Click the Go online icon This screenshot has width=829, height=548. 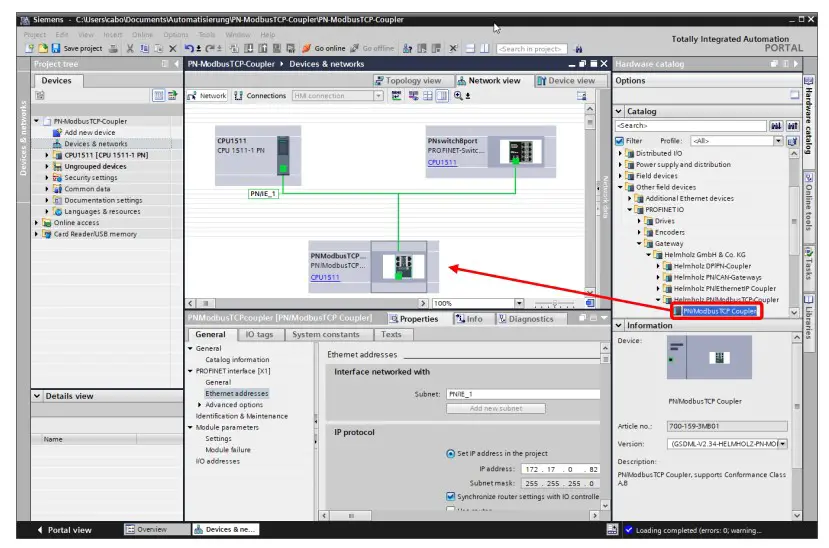click(x=306, y=48)
